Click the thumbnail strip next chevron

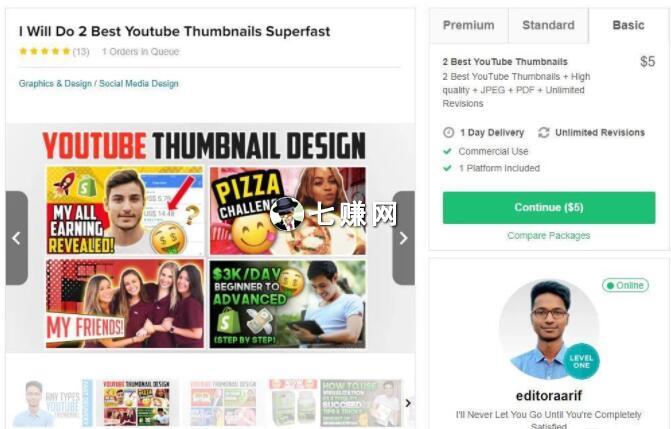click(408, 403)
